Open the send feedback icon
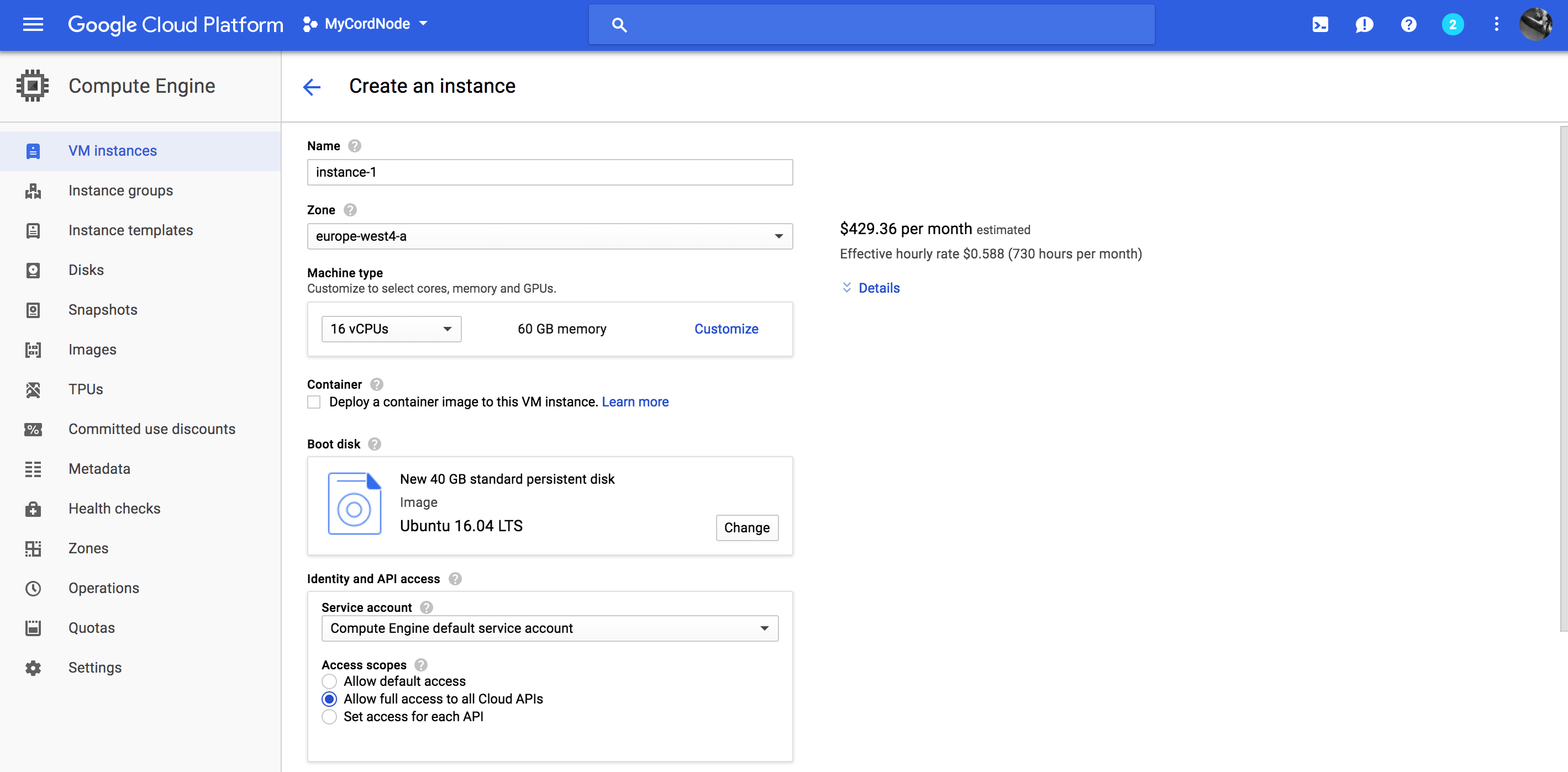 tap(1364, 24)
